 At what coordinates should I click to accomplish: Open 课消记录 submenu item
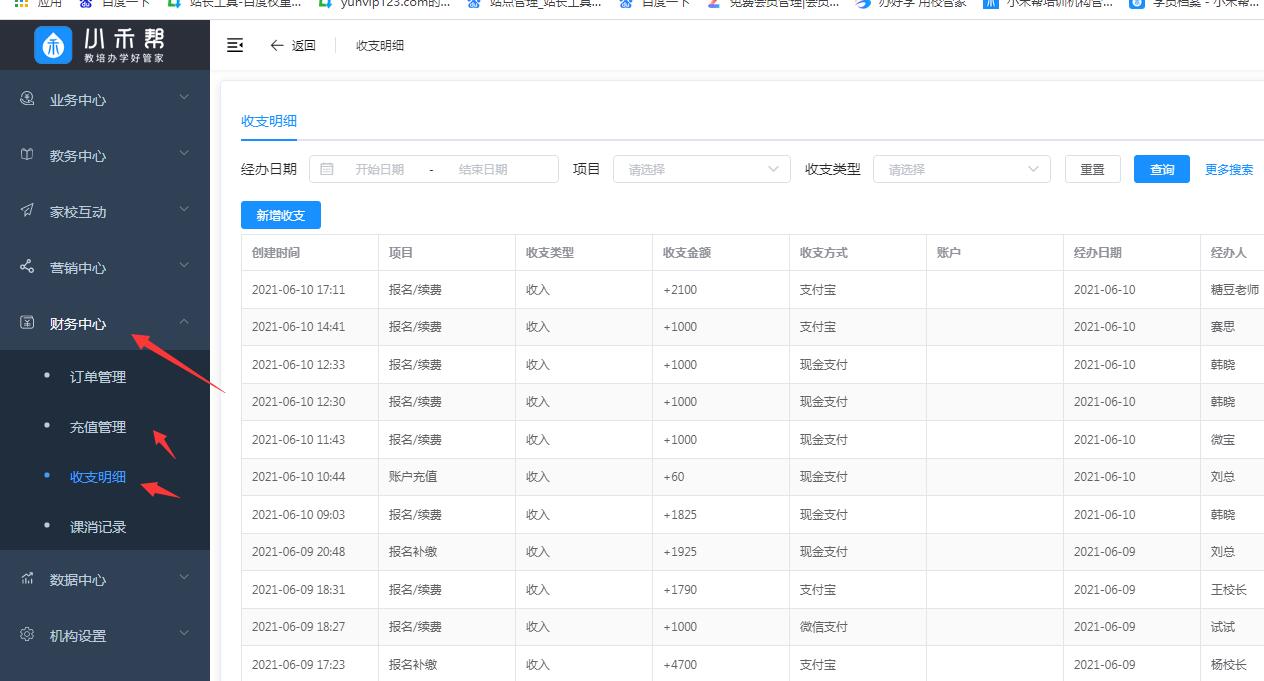[98, 527]
